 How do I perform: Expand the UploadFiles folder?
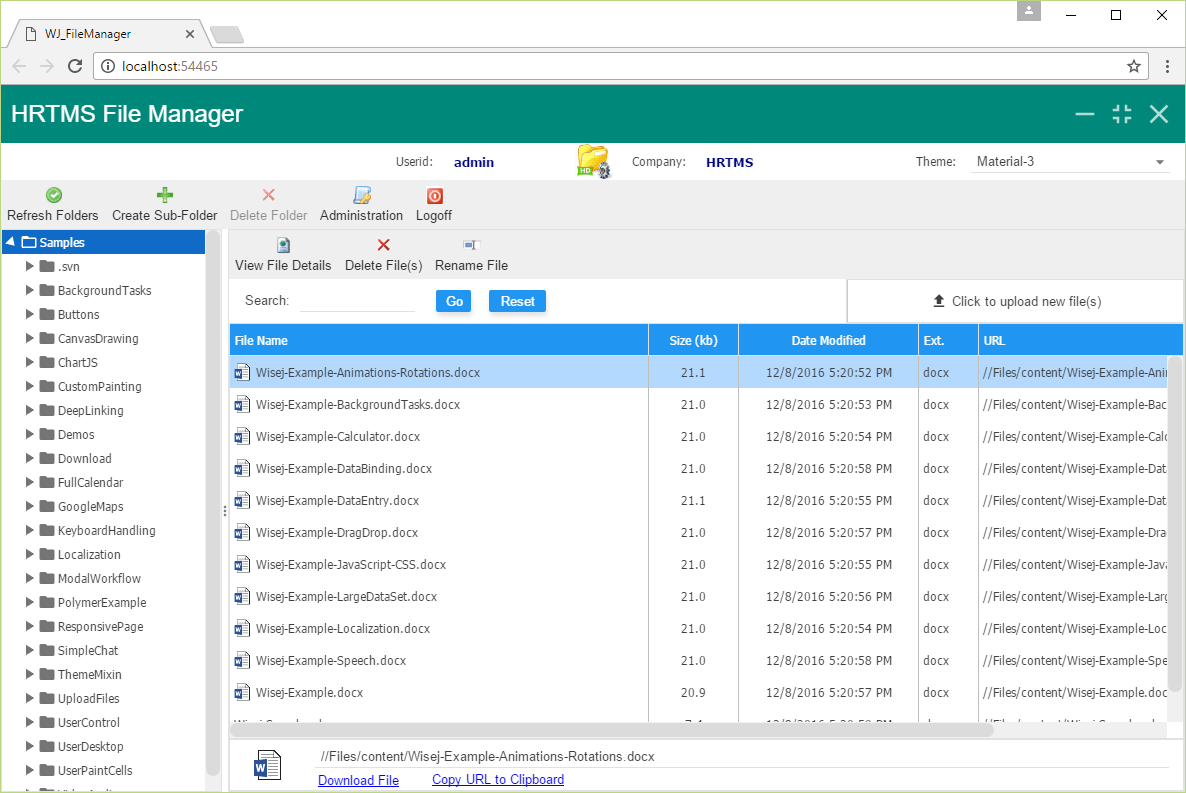pyautogui.click(x=30, y=698)
